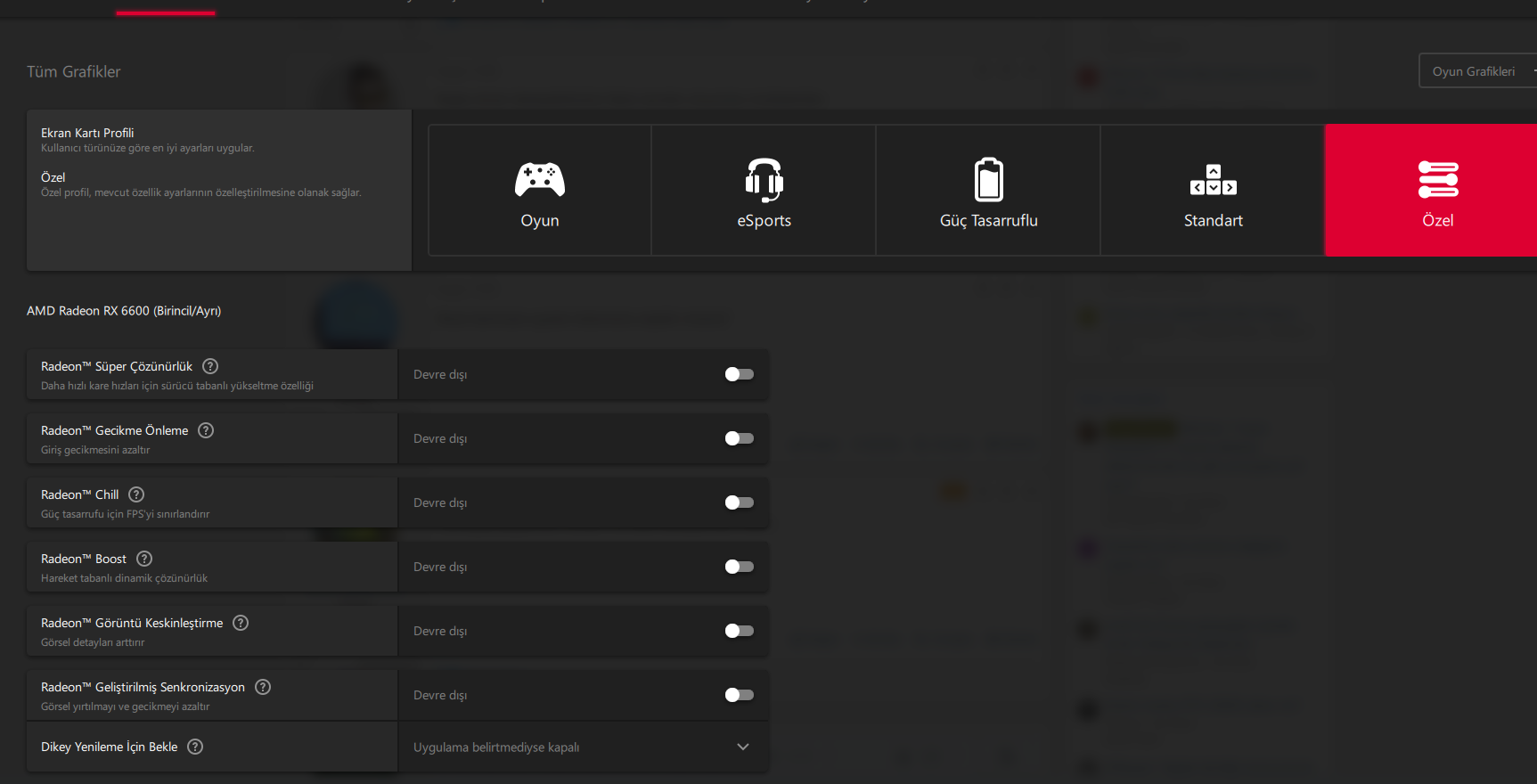The height and width of the screenshot is (784, 1537).
Task: Click 'Görsel yırtılmayı ve gecikmeyi azaltır' text
Action: (x=126, y=706)
